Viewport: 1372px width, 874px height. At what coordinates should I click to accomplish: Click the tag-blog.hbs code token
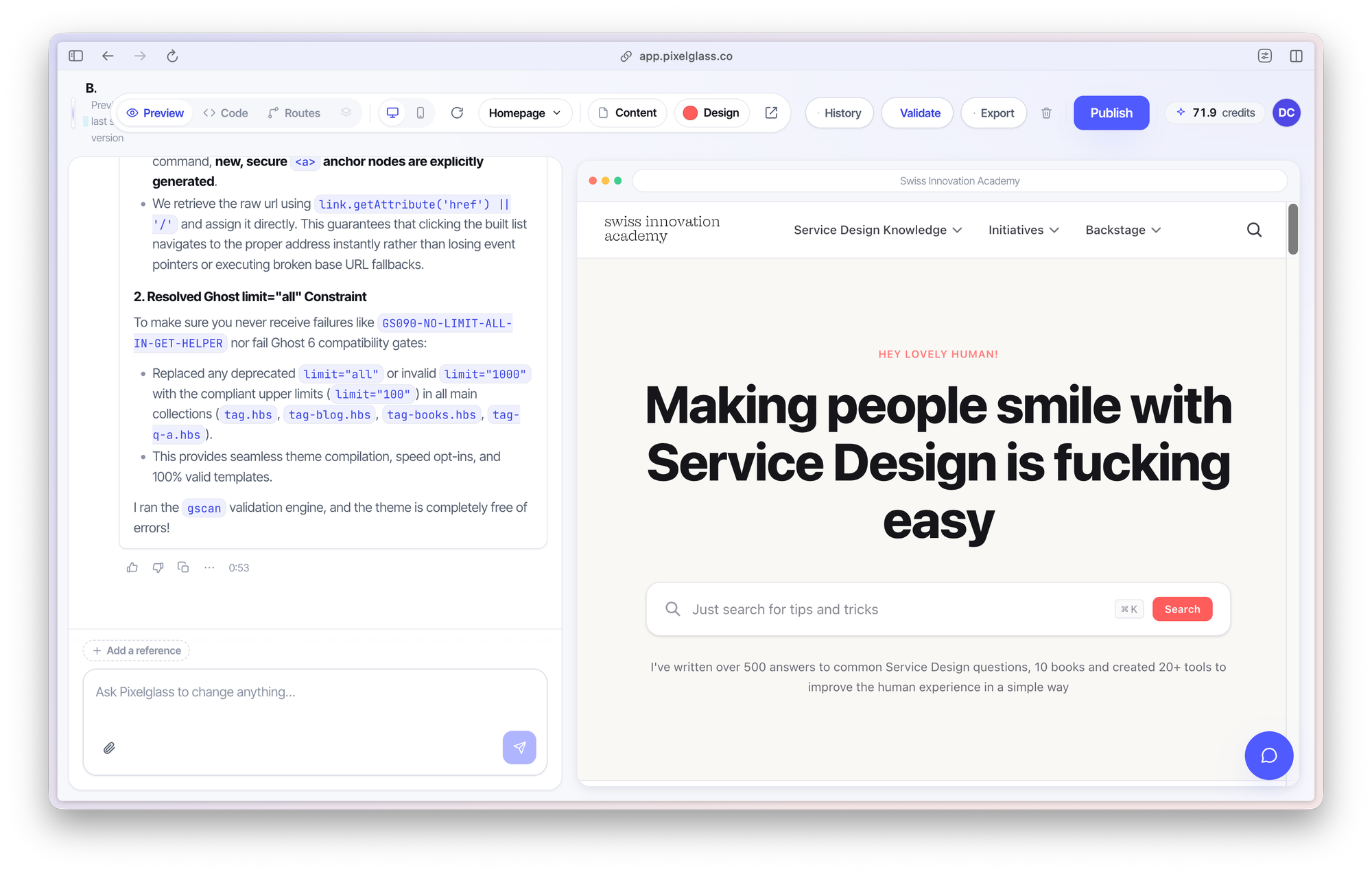[329, 415]
